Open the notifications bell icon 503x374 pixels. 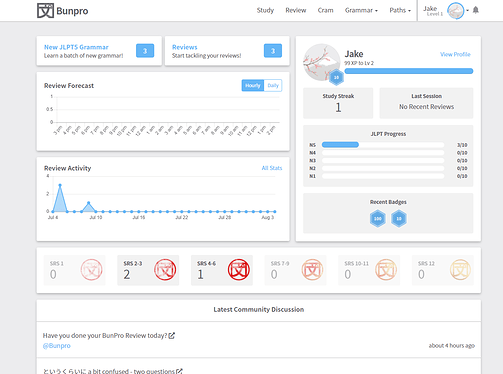[476, 10]
